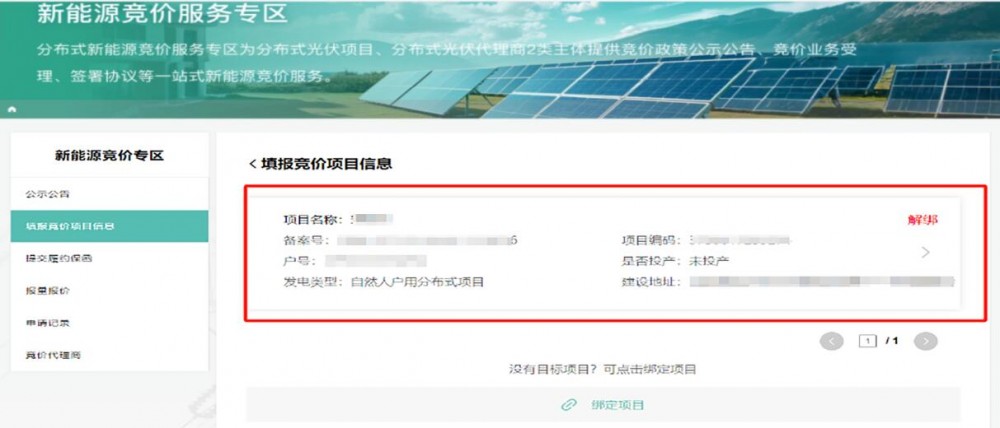1000x428 pixels.
Task: Click the 项目名称 project card
Action: pos(600,252)
